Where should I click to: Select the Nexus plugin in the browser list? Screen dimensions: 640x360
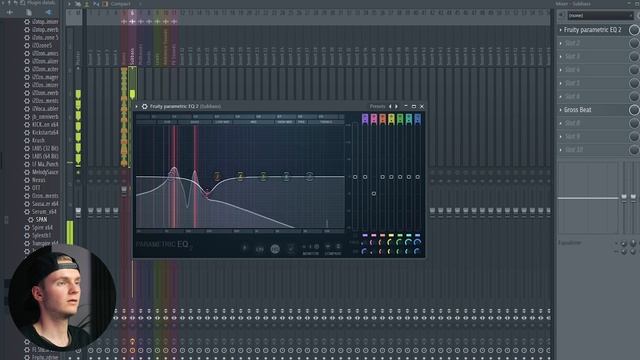click(x=39, y=180)
